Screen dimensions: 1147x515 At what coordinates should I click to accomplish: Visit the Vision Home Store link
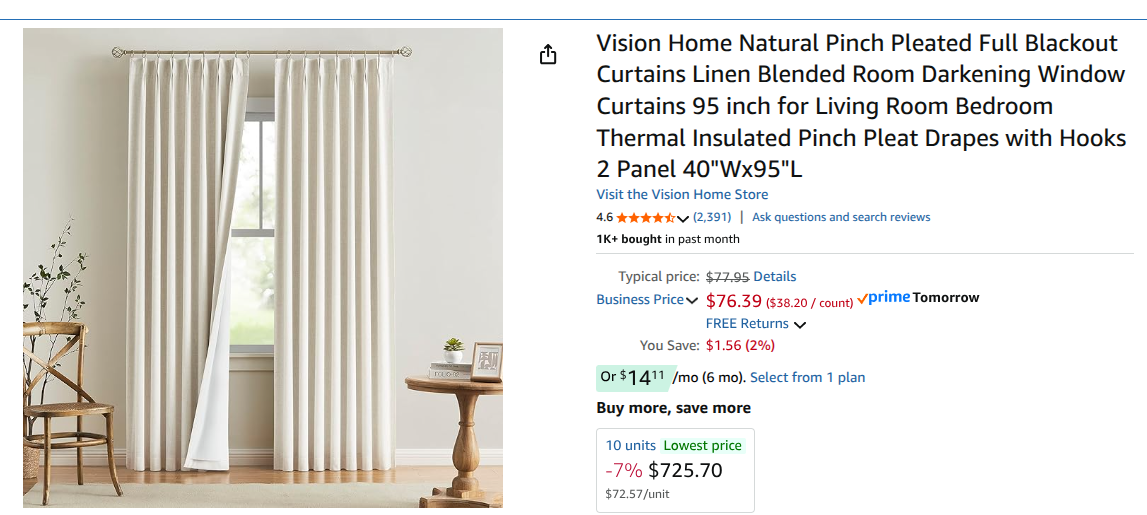(x=682, y=194)
